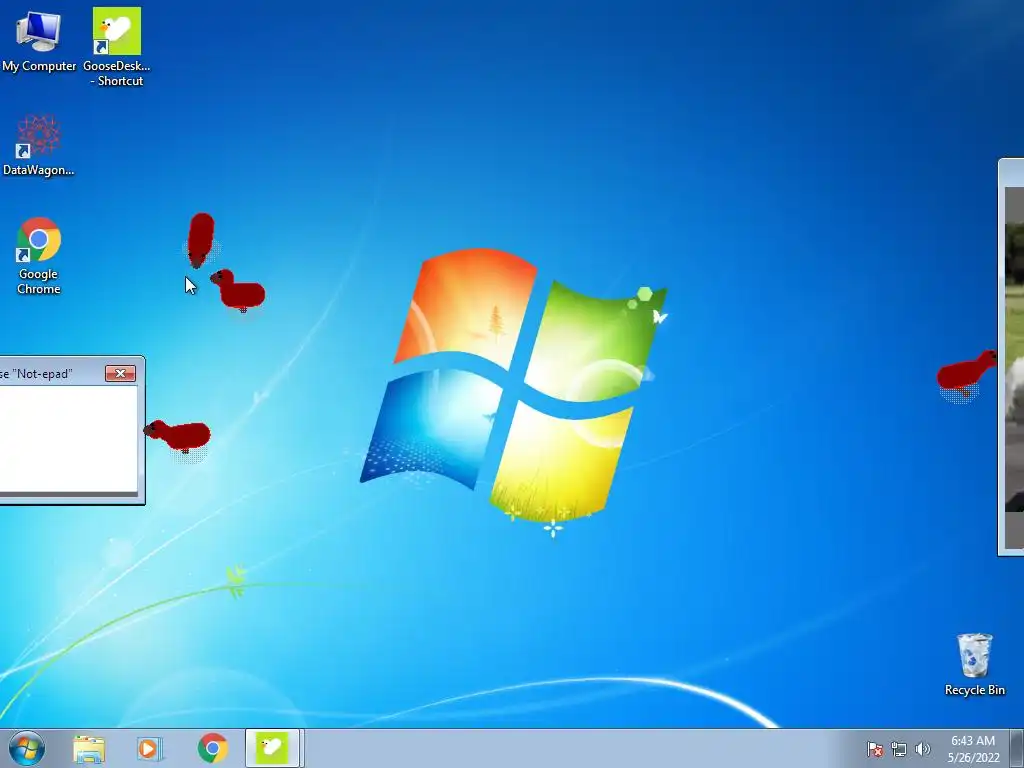Select the Google Chrome desktop shortcut
1024x768 pixels.
click(x=39, y=255)
